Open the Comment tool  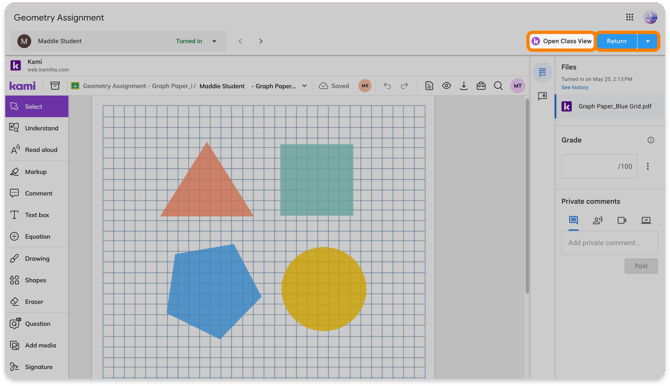(36, 193)
